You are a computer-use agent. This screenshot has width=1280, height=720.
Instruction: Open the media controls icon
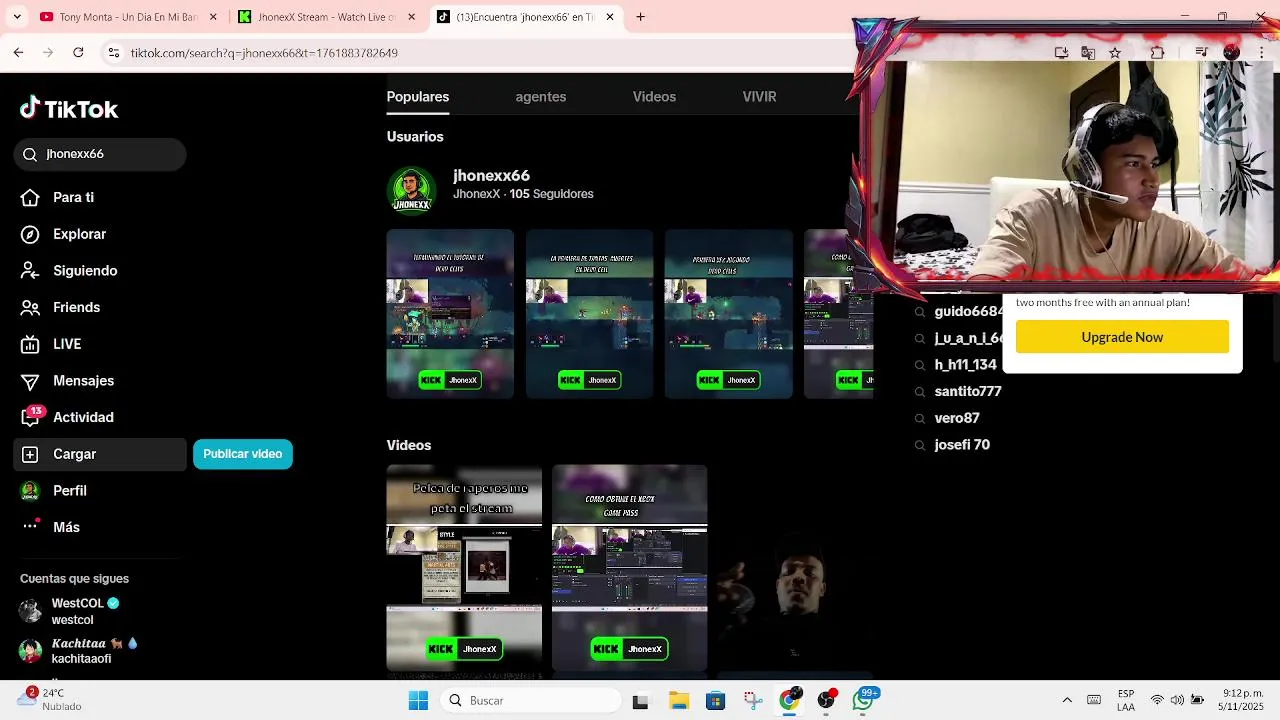click(1202, 53)
